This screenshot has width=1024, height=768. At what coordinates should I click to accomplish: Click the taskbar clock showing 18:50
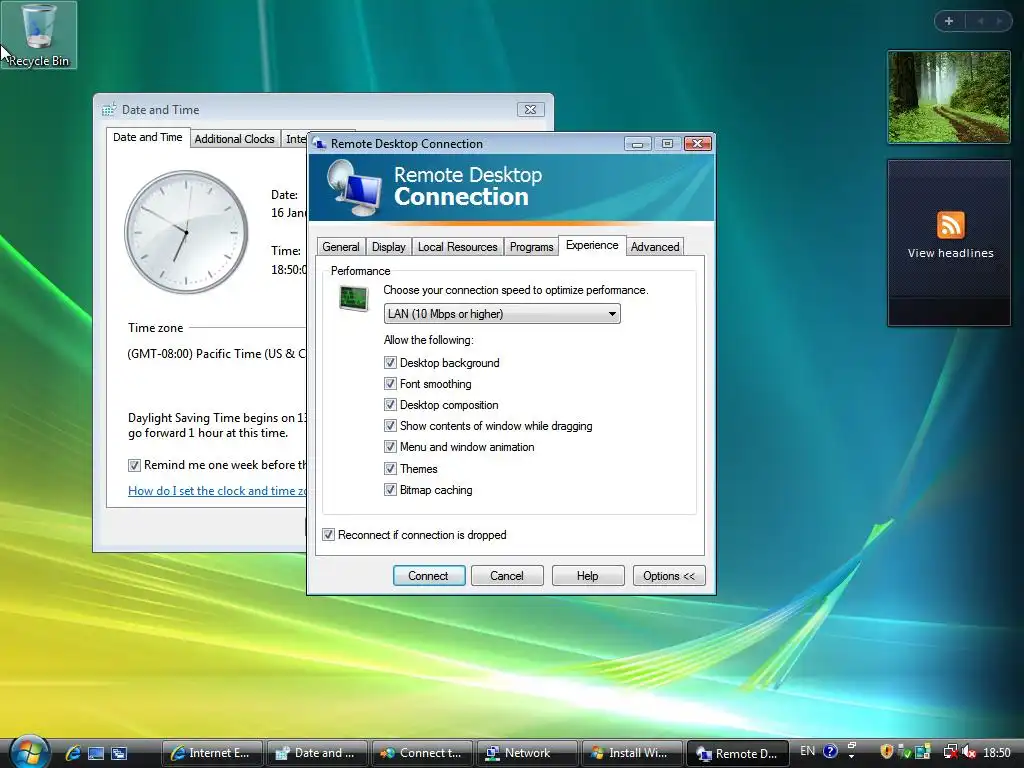pos(997,752)
